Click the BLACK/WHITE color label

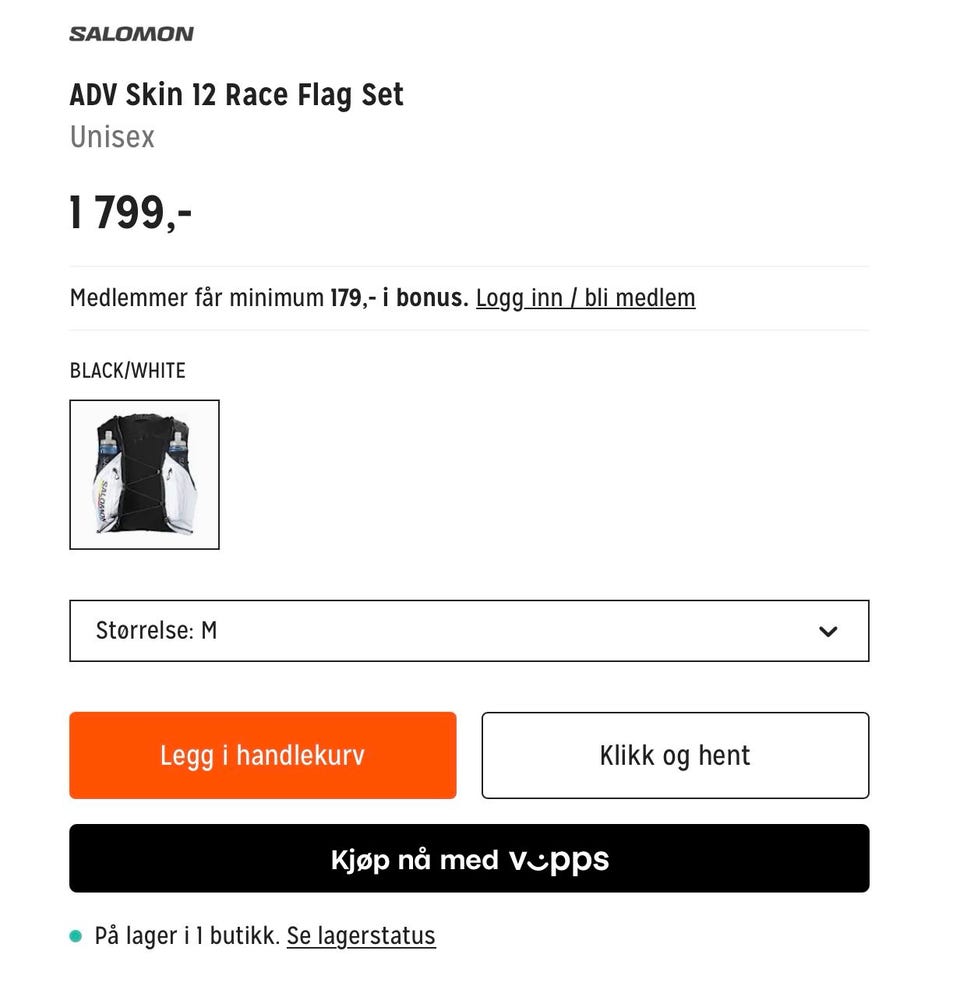pos(128,371)
